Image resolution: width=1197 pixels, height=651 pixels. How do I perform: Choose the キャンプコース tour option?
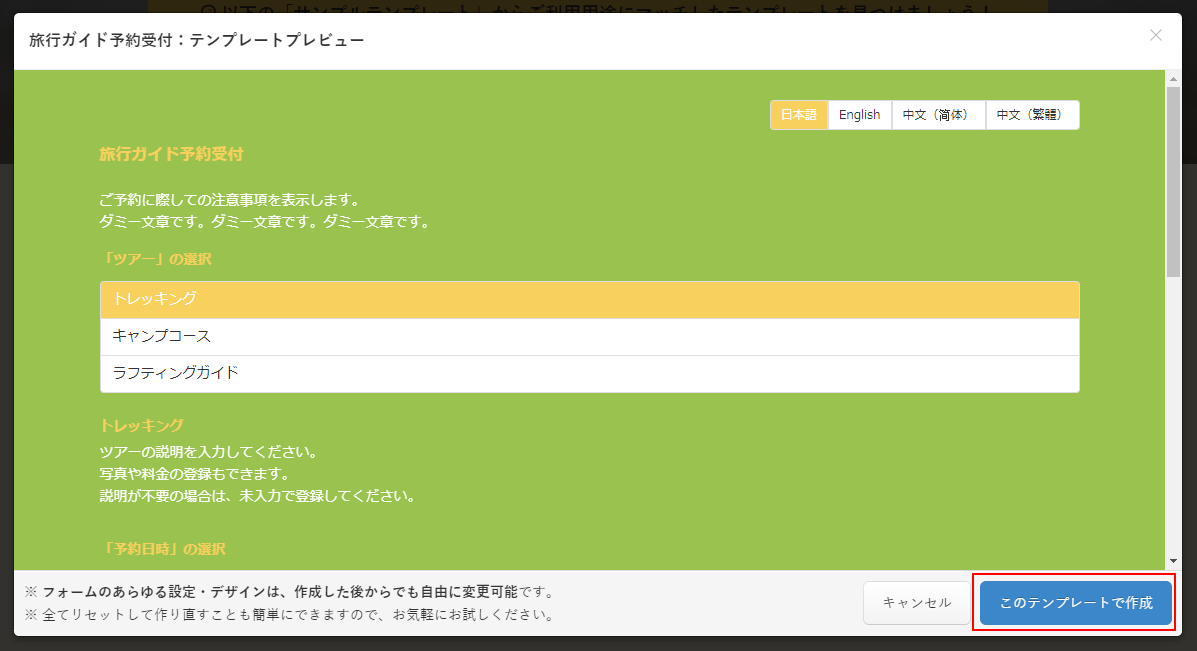(x=590, y=336)
